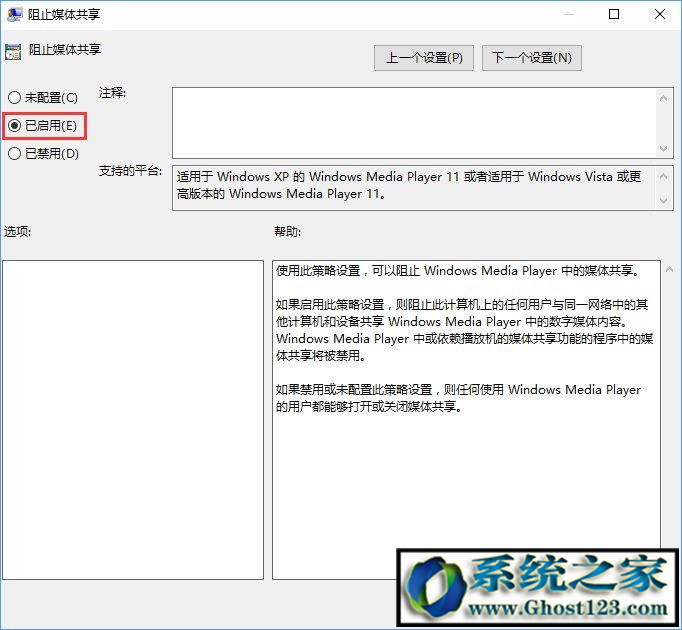The width and height of the screenshot is (682, 630).
Task: Click the help text starting 使用此策略设置
Action: pos(458,271)
